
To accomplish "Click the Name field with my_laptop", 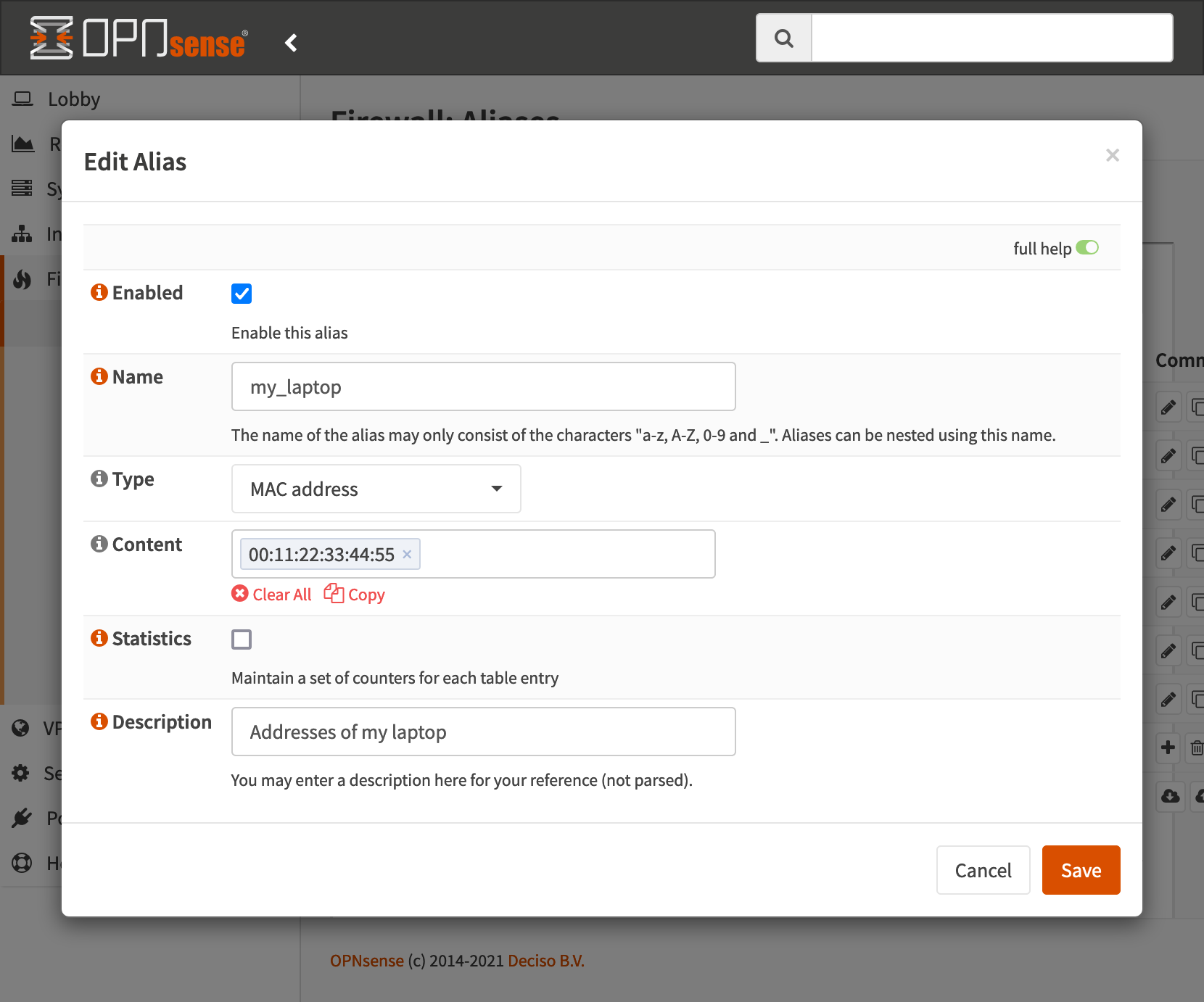I will 484,386.
